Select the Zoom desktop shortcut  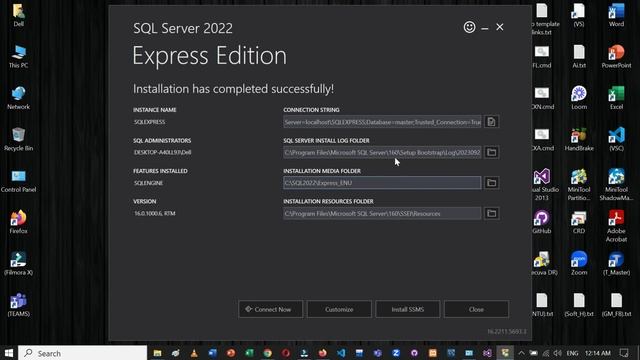tap(579, 264)
